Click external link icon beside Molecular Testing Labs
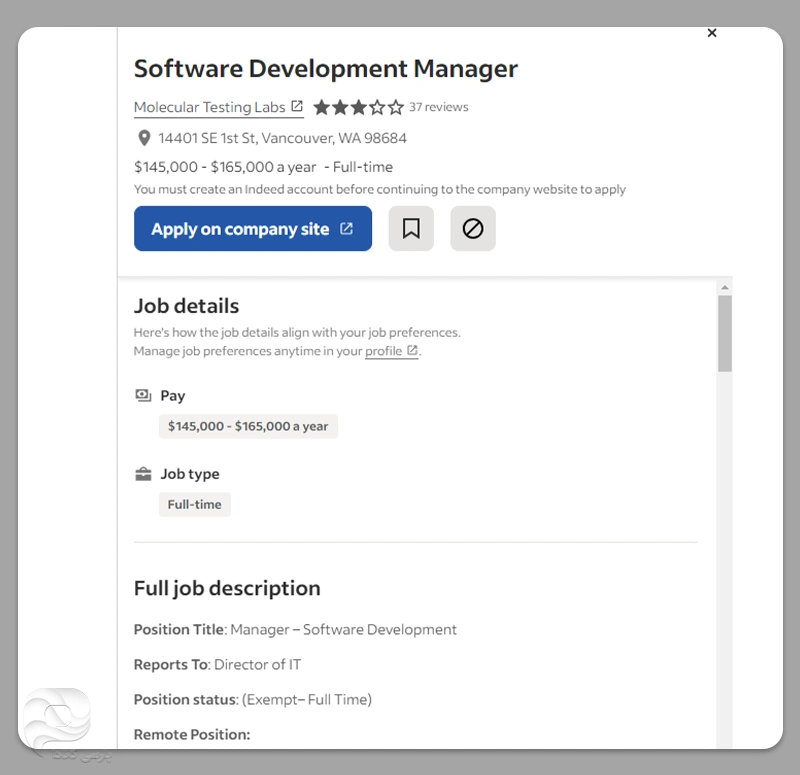Screen dimensions: 800x775 point(297,107)
